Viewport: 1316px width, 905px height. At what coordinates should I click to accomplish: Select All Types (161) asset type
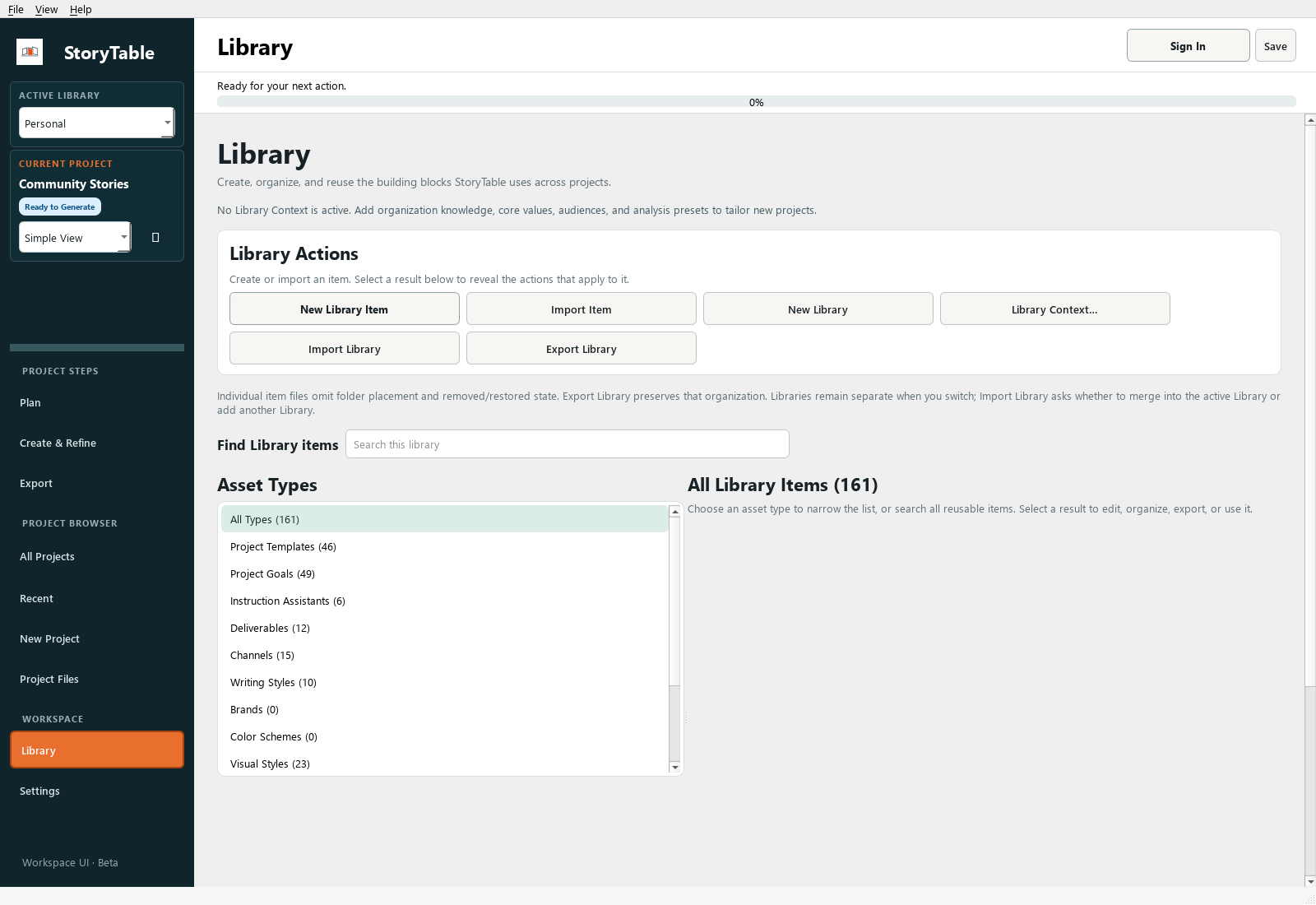coord(444,519)
